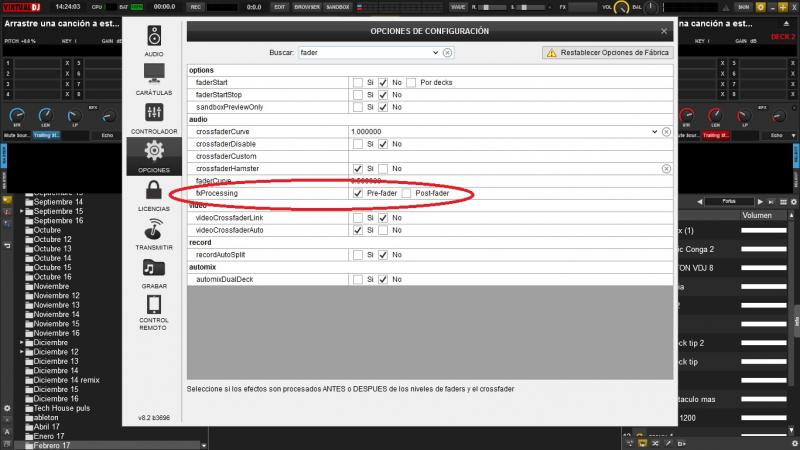
Task: Check Si for automixDualDeck
Action: (358, 279)
